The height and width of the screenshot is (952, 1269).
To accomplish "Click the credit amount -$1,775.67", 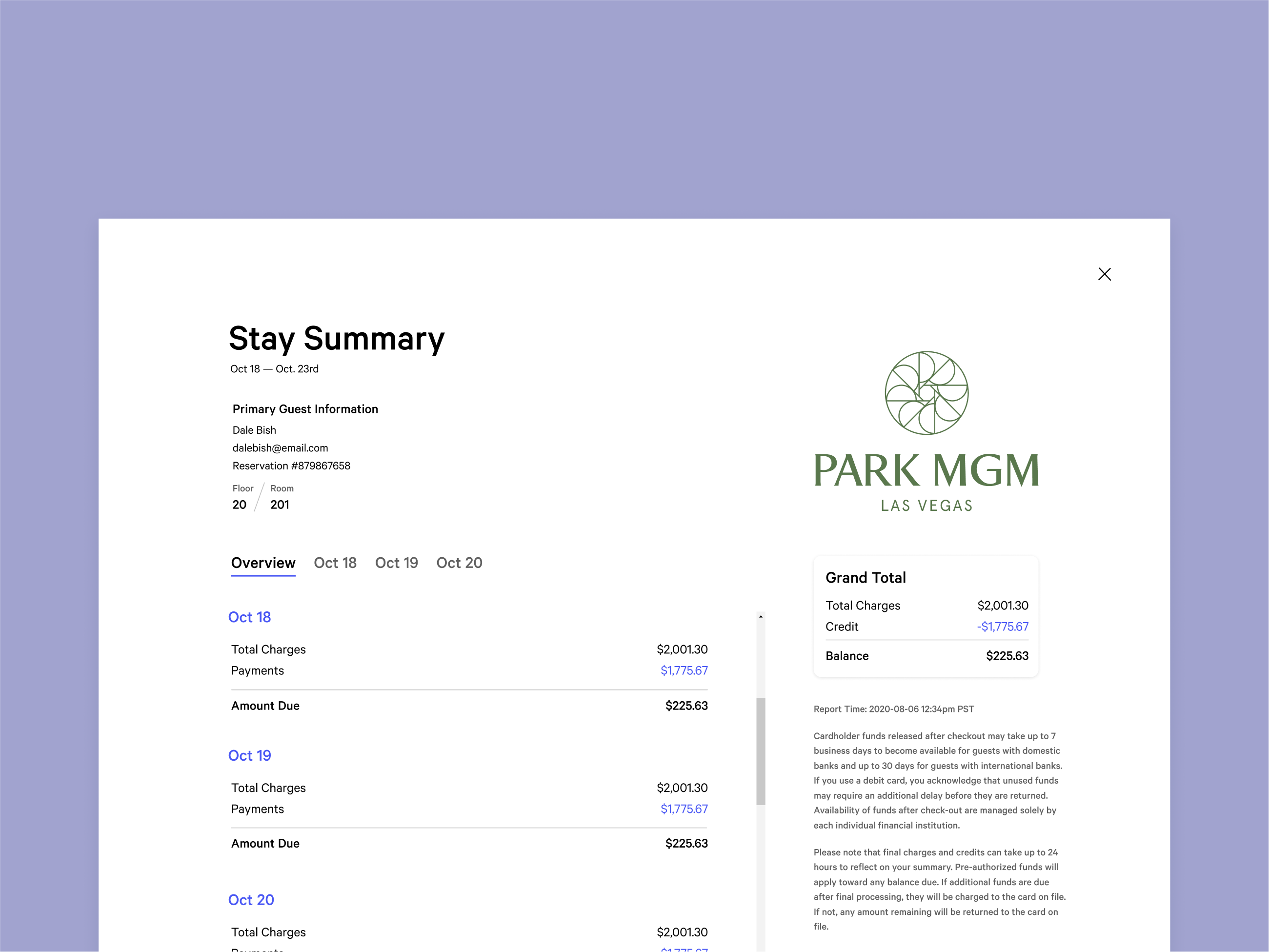I will pos(1003,627).
